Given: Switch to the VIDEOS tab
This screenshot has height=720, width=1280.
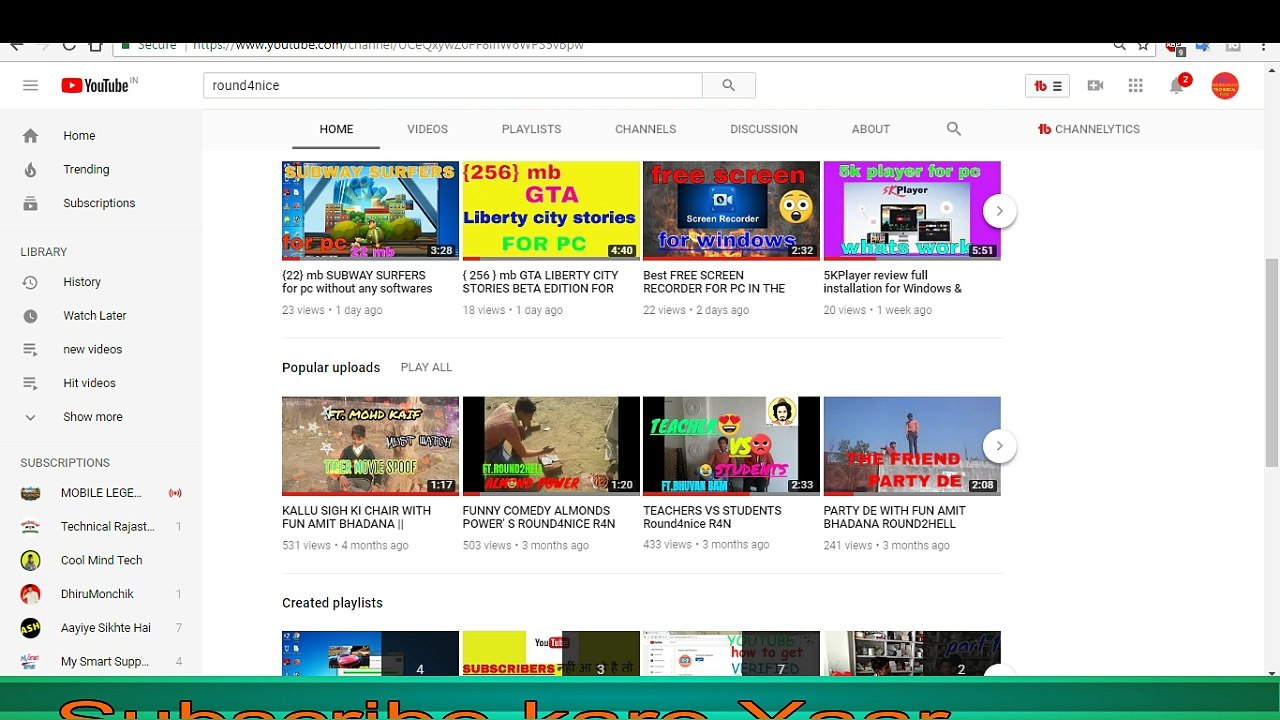Looking at the screenshot, I should click(x=427, y=129).
